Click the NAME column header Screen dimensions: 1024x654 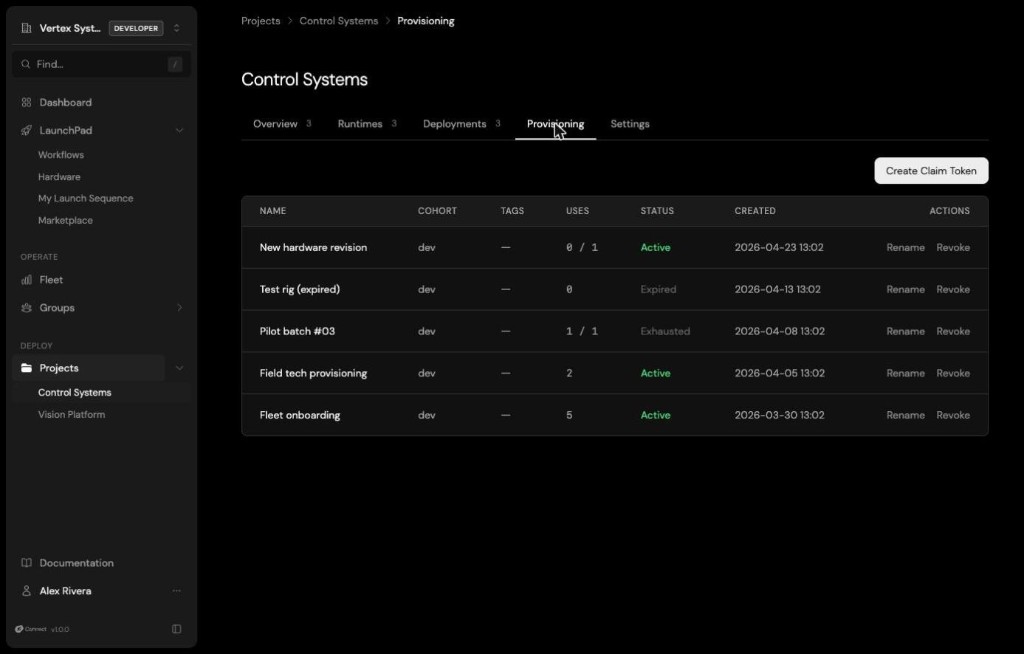(x=273, y=211)
